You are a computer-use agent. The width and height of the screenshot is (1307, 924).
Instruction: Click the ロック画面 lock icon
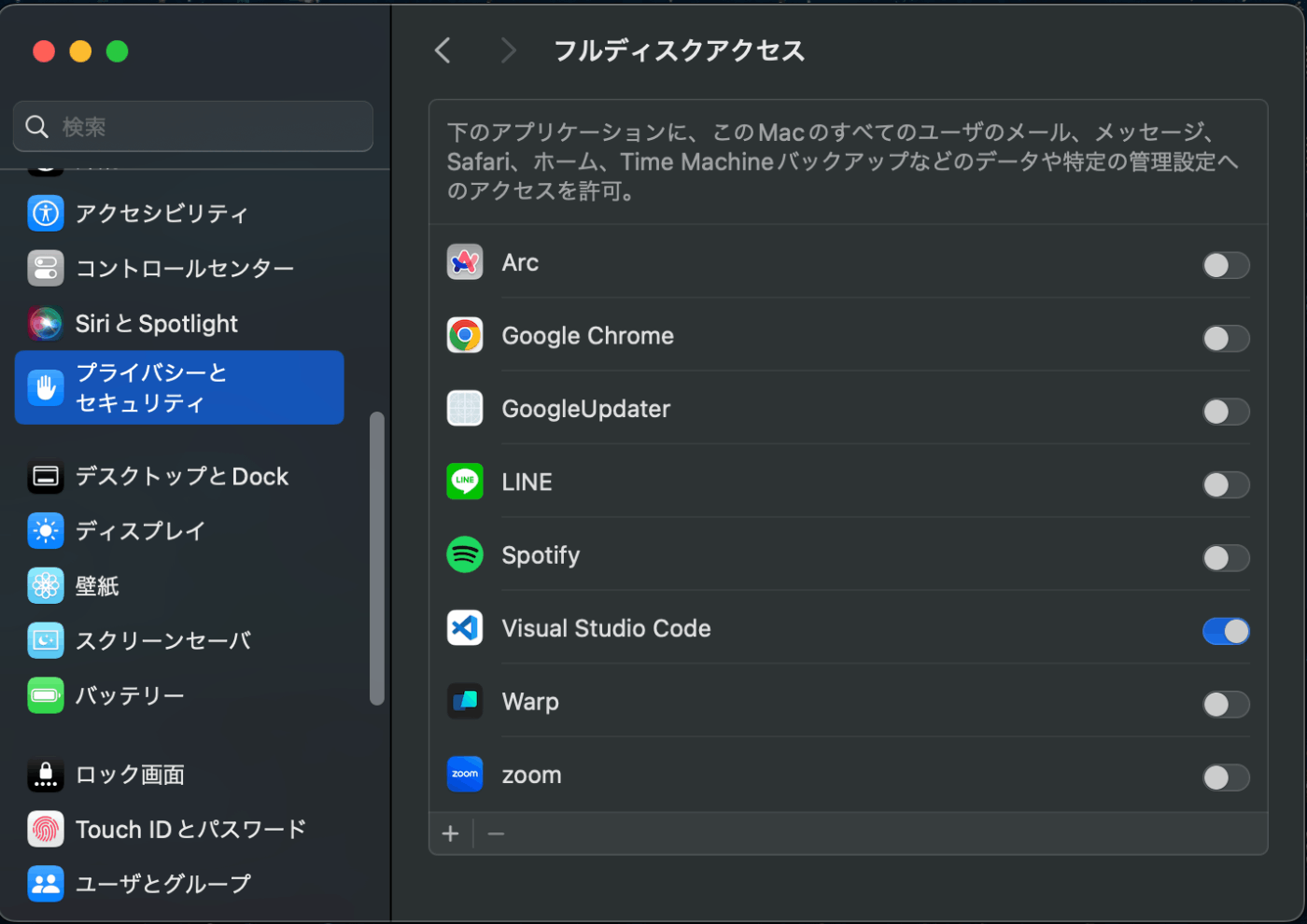(46, 775)
